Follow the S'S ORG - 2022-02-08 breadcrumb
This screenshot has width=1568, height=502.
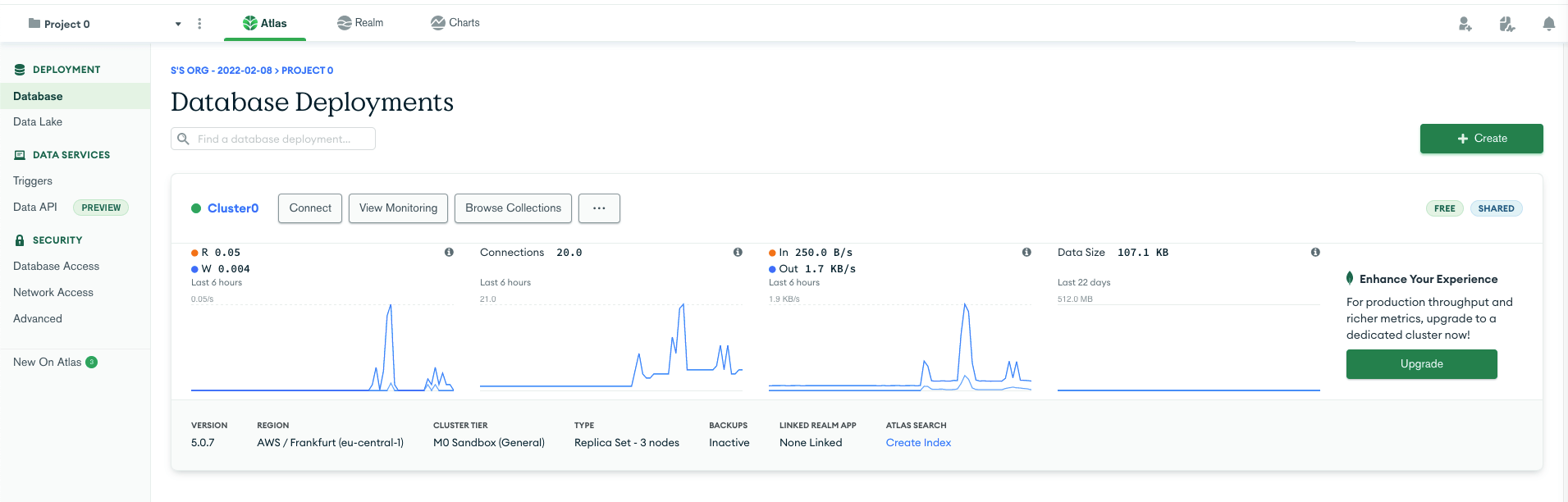coord(221,71)
